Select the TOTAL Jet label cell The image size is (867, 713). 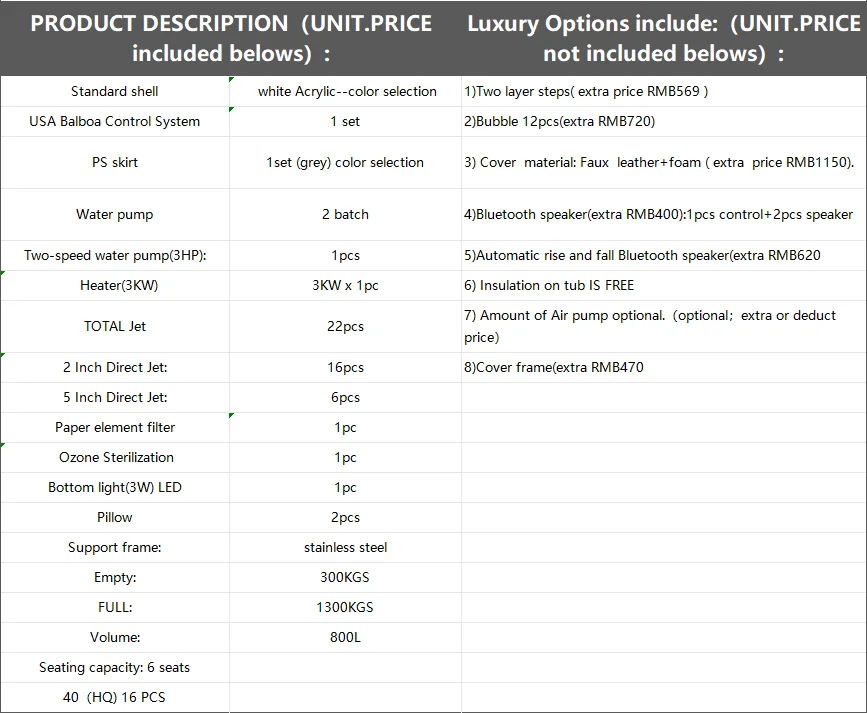pyautogui.click(x=114, y=326)
